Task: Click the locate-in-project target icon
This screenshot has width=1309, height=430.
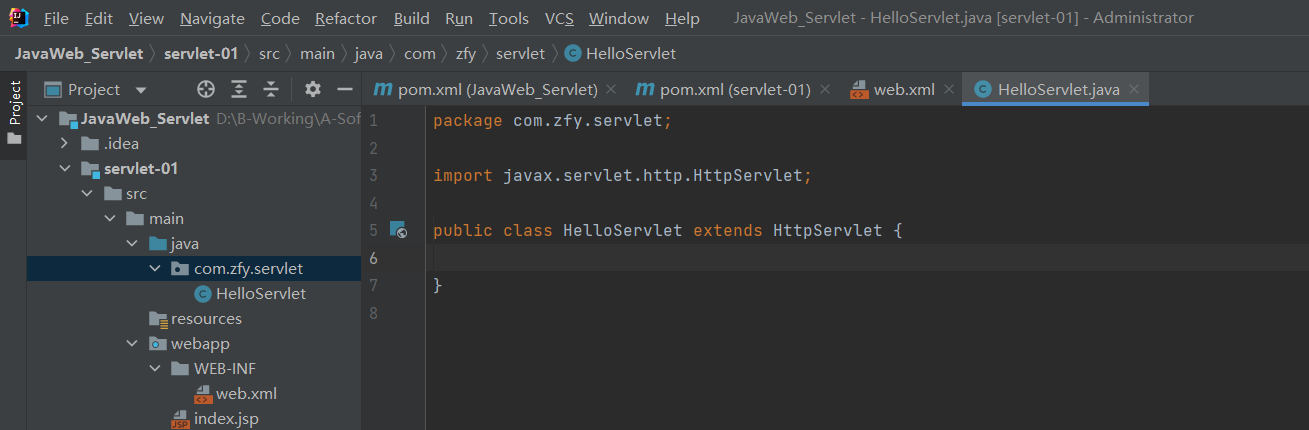Action: [x=206, y=90]
